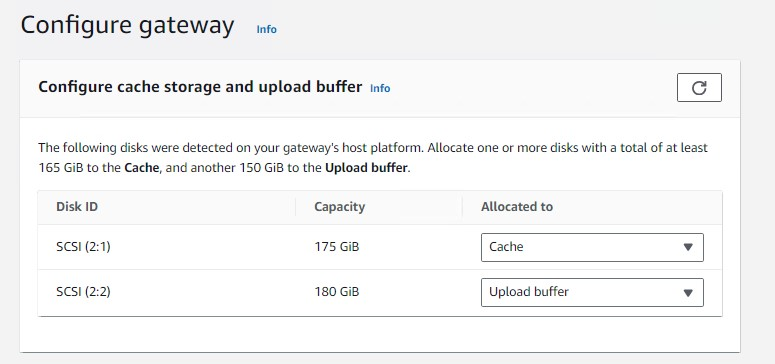Viewport: 775px width, 364px height.
Task: Select the Capacity column header
Action: point(340,206)
